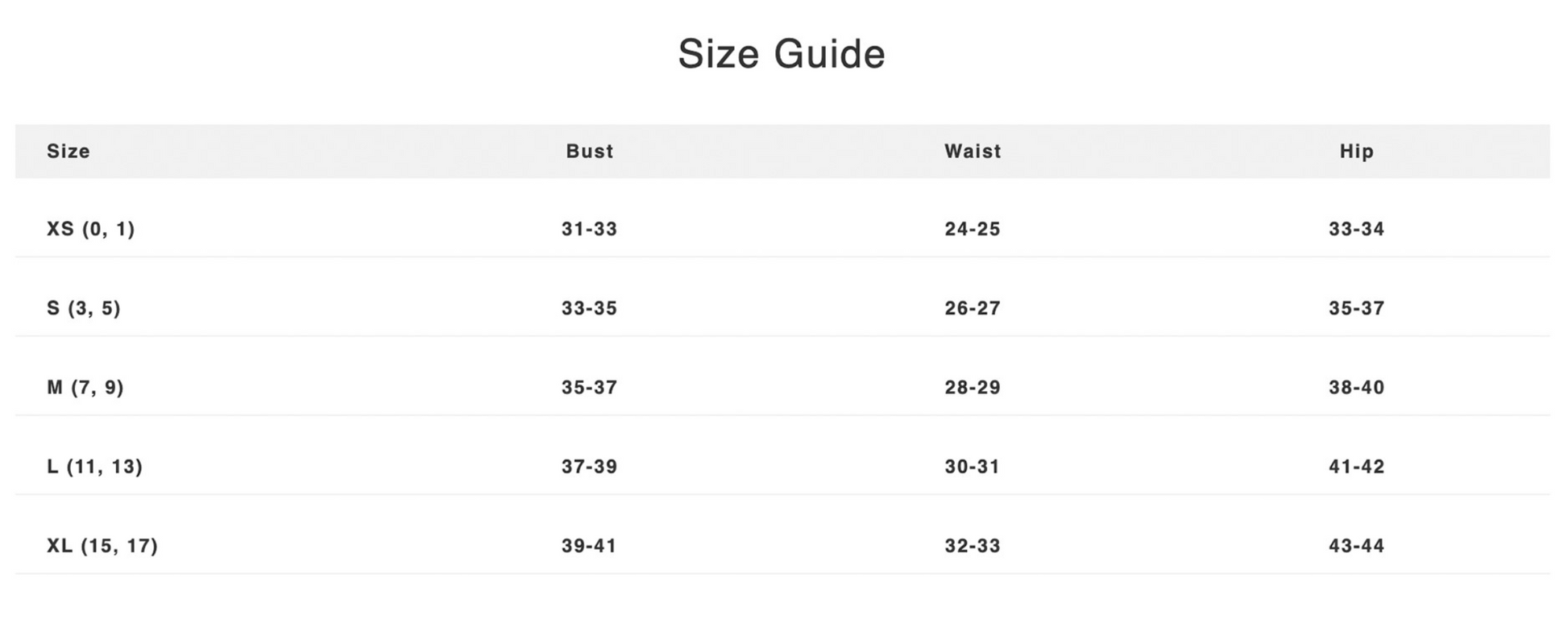Select the M hip value 38-40
The width and height of the screenshot is (1568, 624).
click(1356, 387)
